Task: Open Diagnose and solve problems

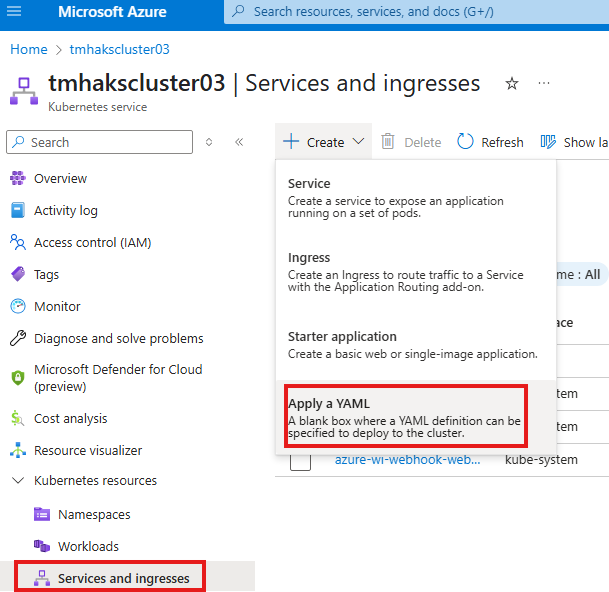Action: coord(118,338)
